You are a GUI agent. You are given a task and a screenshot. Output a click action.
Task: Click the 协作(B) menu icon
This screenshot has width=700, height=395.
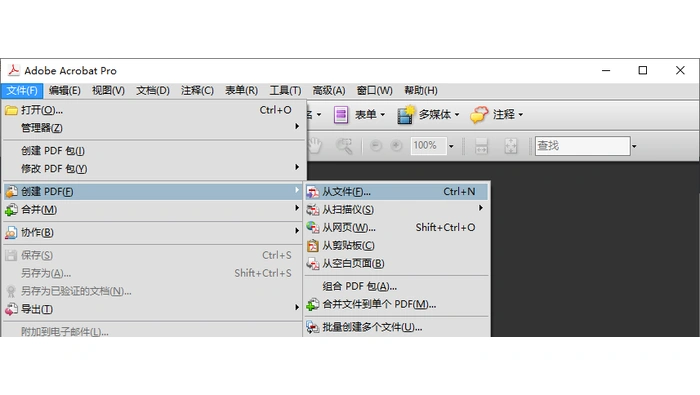pos(11,233)
